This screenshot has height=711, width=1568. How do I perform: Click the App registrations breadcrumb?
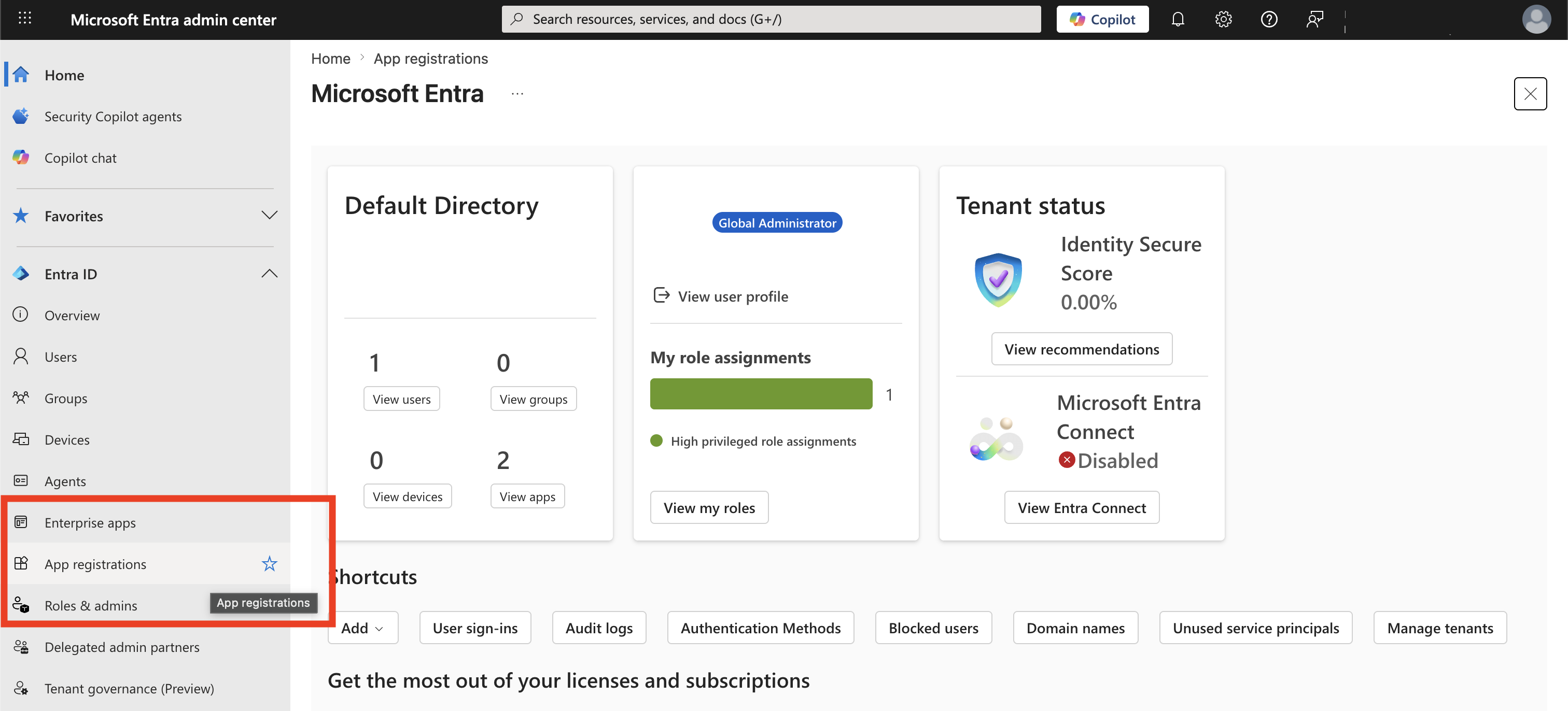click(x=431, y=59)
